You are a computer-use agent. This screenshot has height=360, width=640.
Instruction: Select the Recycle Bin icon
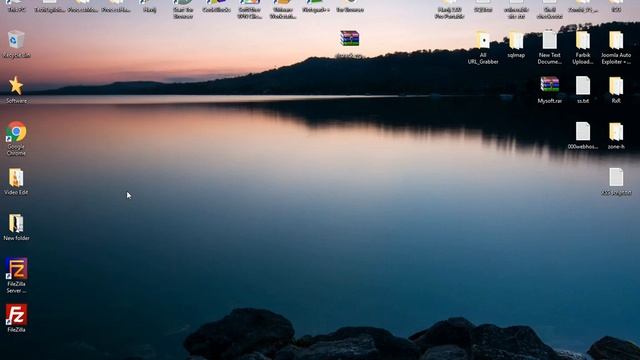coord(16,40)
